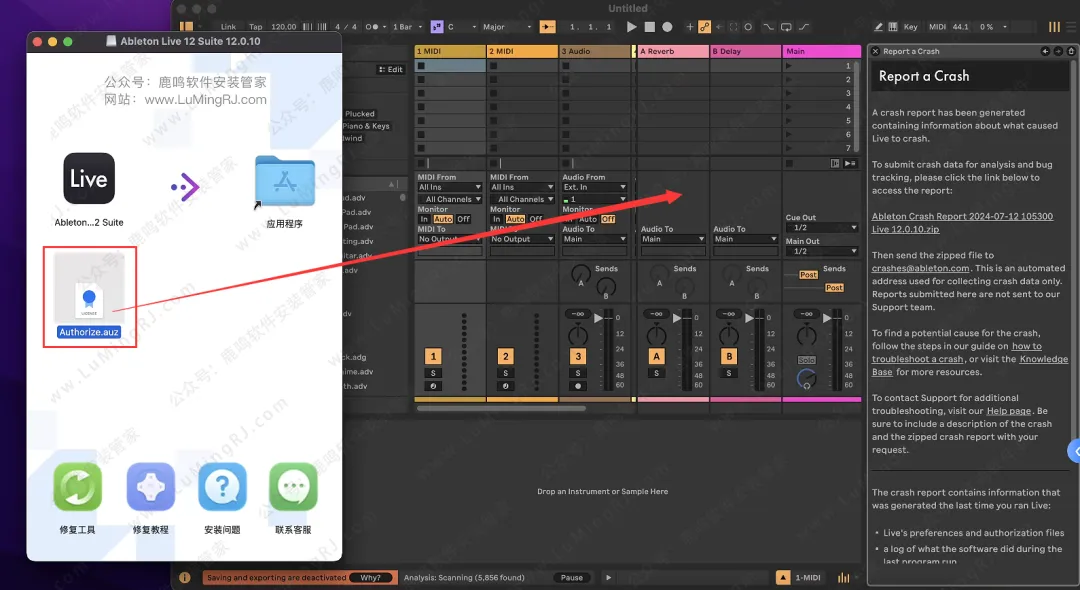This screenshot has width=1080, height=590.
Task: Open the MIDI From All Ins dropdown on track 1
Action: pyautogui.click(x=450, y=187)
